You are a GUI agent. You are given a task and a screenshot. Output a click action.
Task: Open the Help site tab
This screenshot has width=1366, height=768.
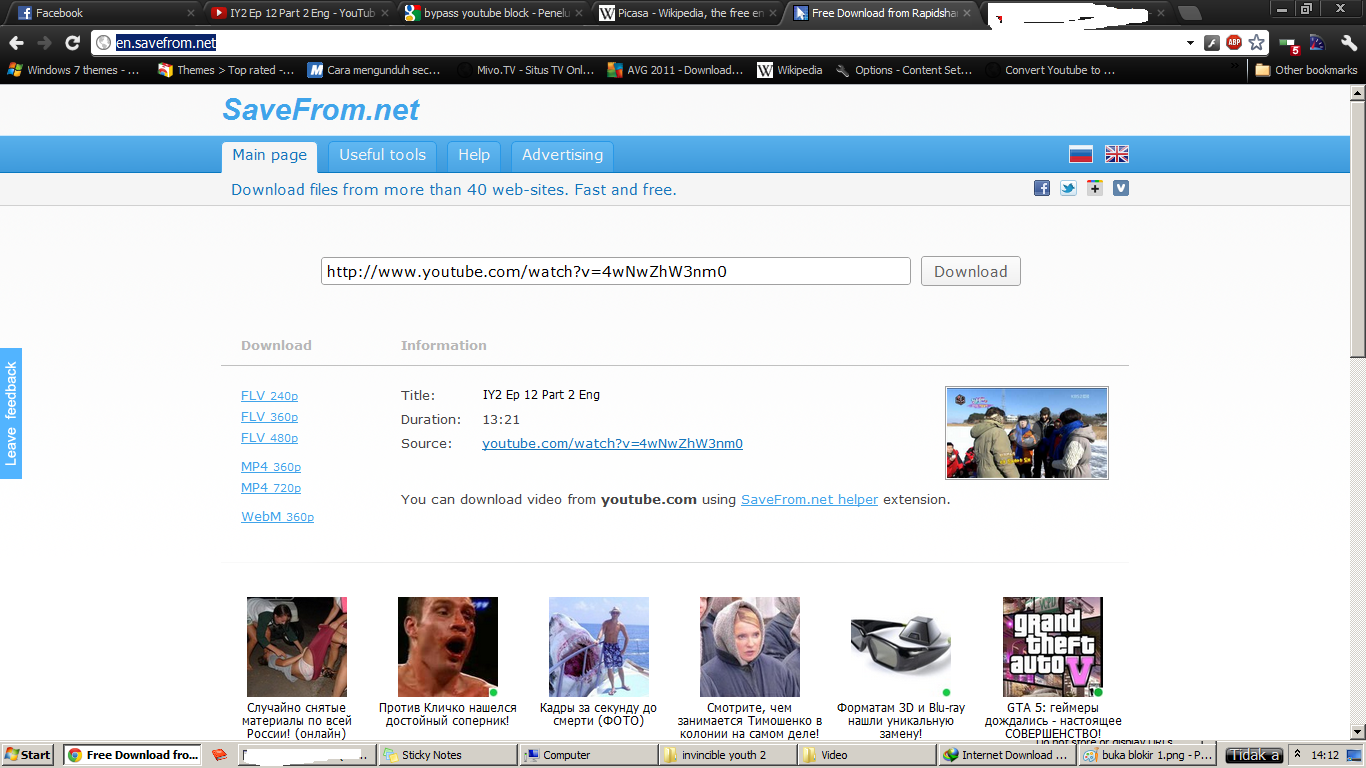click(x=474, y=156)
